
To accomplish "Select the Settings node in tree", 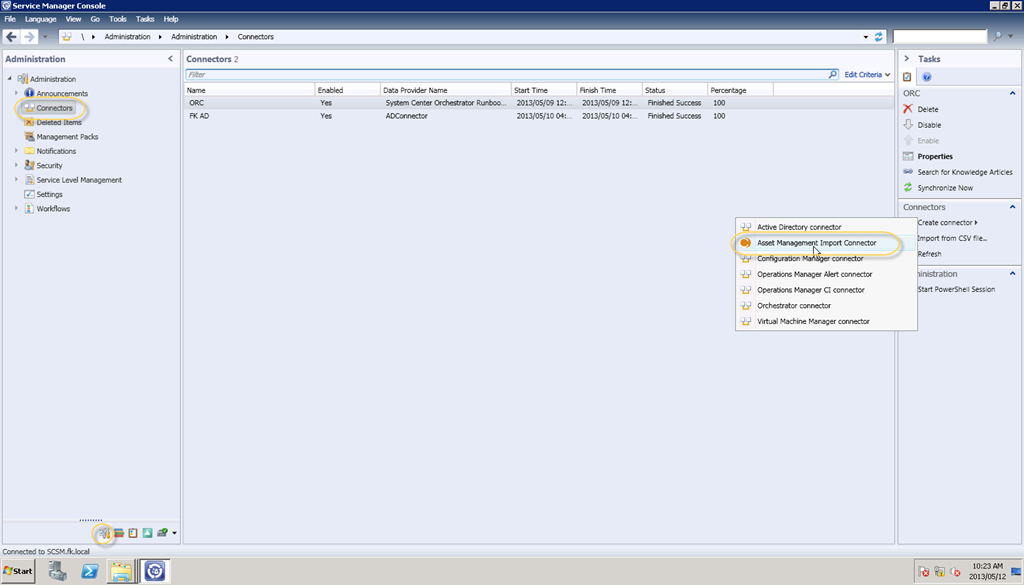I will click(49, 195).
